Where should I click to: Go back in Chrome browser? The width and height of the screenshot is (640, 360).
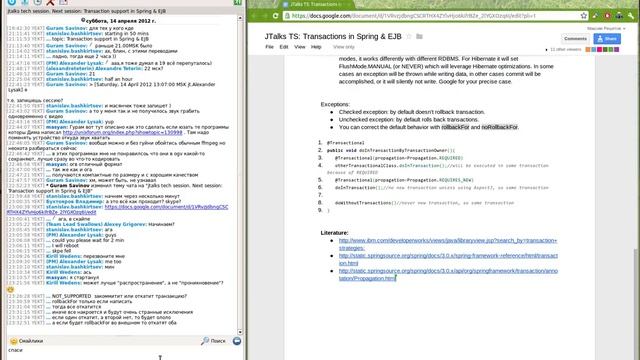(x=255, y=16)
